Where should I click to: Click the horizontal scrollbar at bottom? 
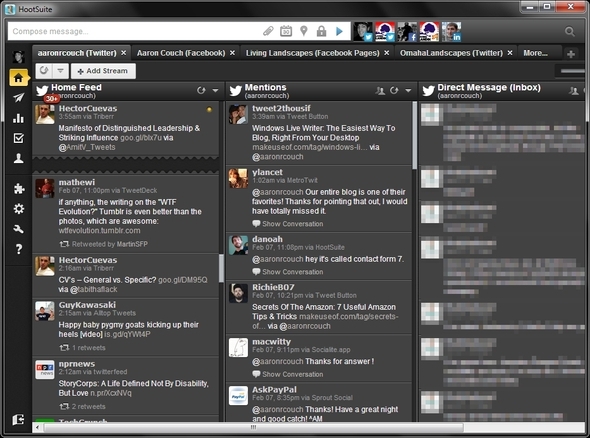tap(253, 427)
